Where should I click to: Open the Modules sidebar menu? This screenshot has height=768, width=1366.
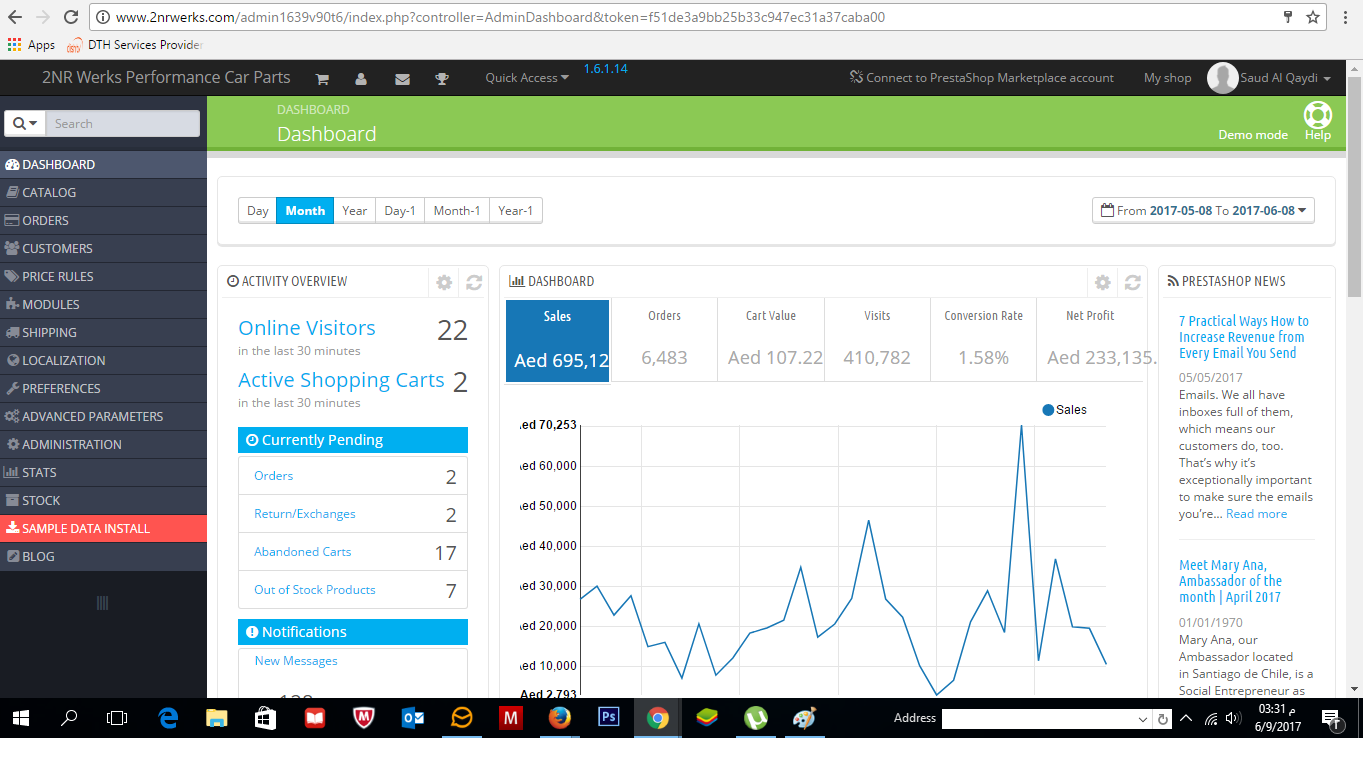pyautogui.click(x=103, y=305)
